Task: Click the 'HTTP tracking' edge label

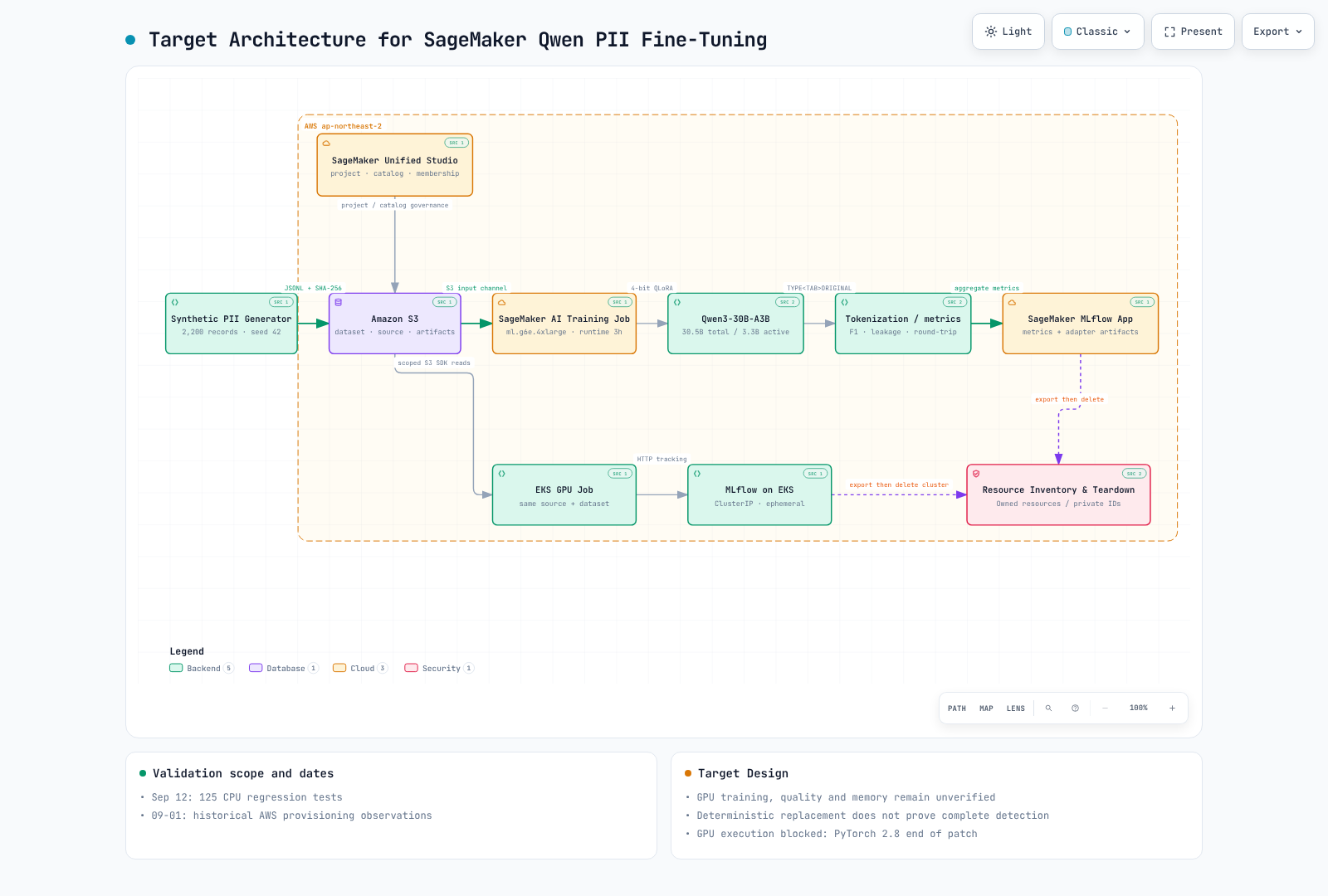Action: click(x=662, y=459)
